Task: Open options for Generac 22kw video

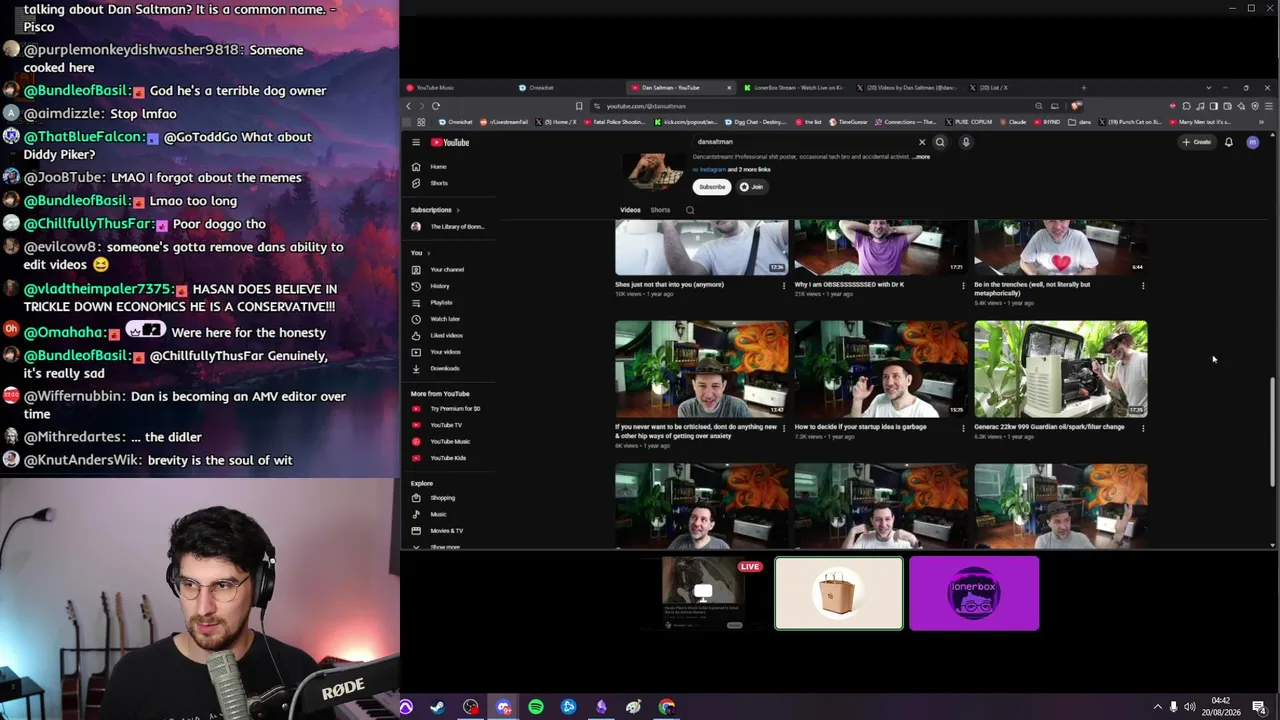Action: [x=1143, y=428]
